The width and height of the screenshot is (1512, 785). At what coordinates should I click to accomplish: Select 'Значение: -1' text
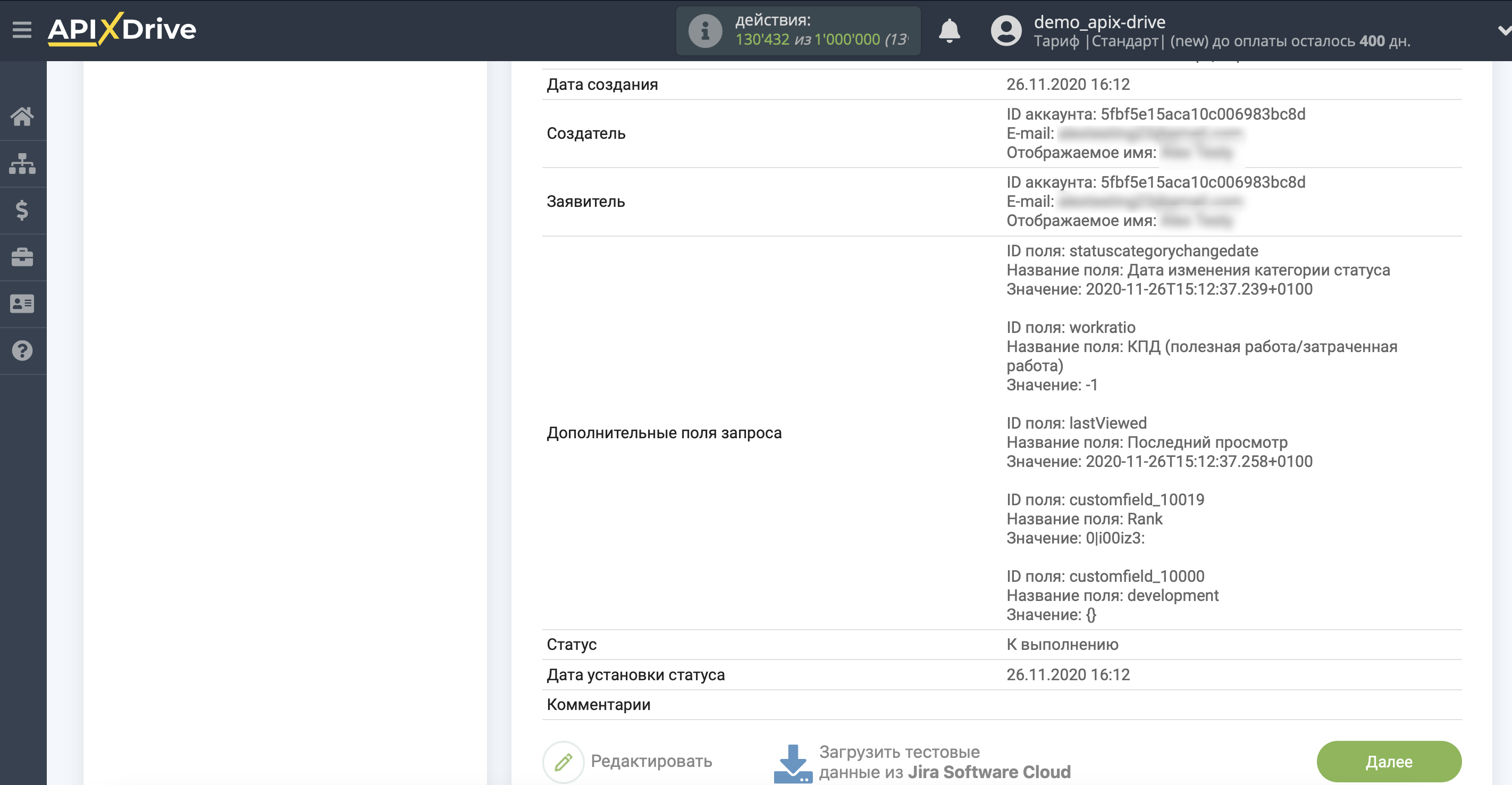pos(1052,385)
